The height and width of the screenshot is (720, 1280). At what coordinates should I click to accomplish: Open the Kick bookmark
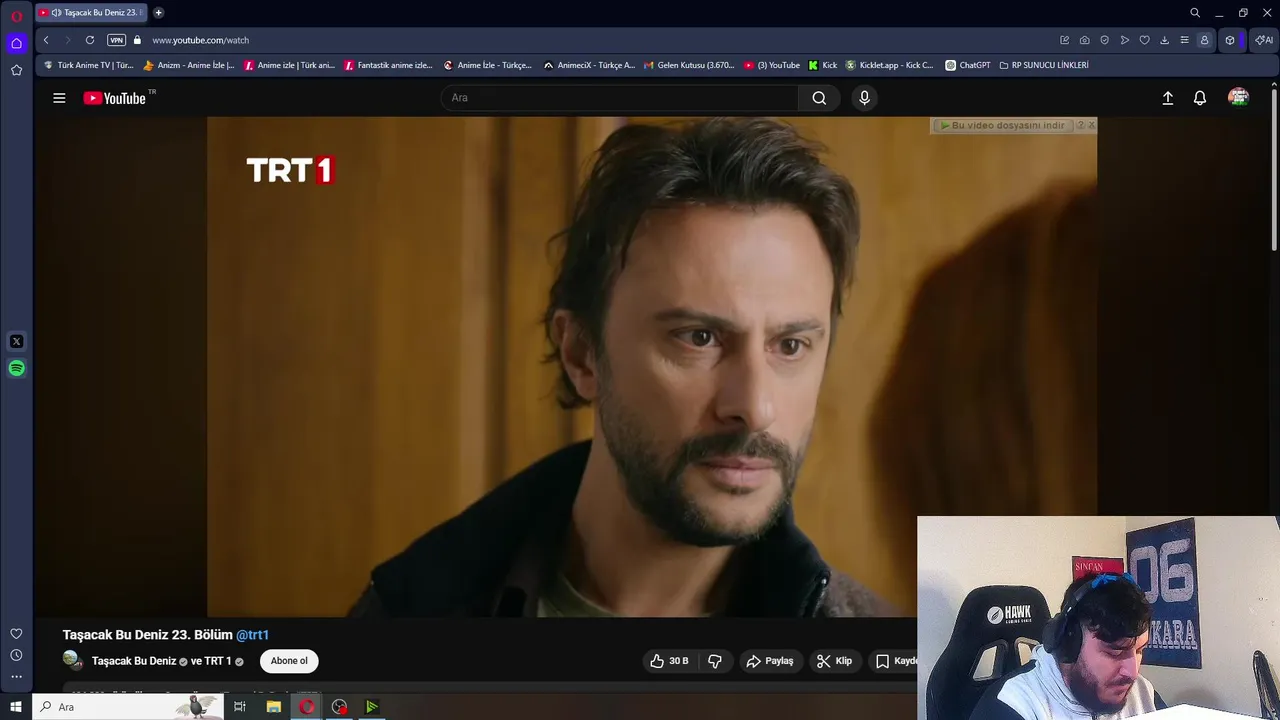823,65
